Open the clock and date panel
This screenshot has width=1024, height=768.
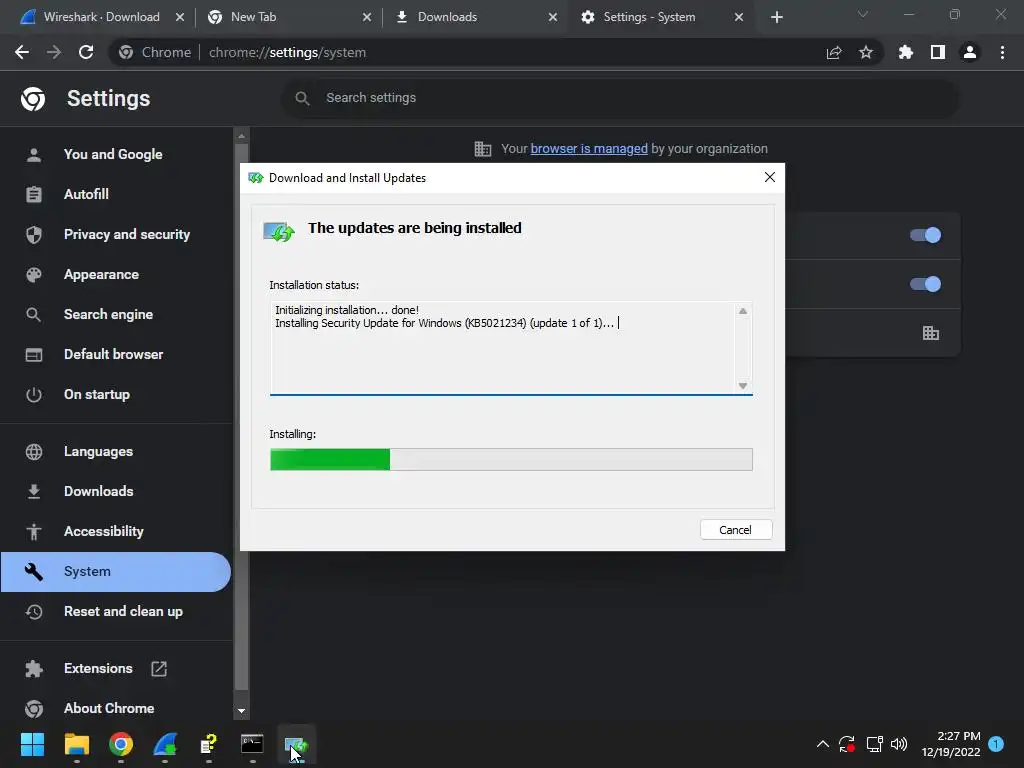[951, 744]
